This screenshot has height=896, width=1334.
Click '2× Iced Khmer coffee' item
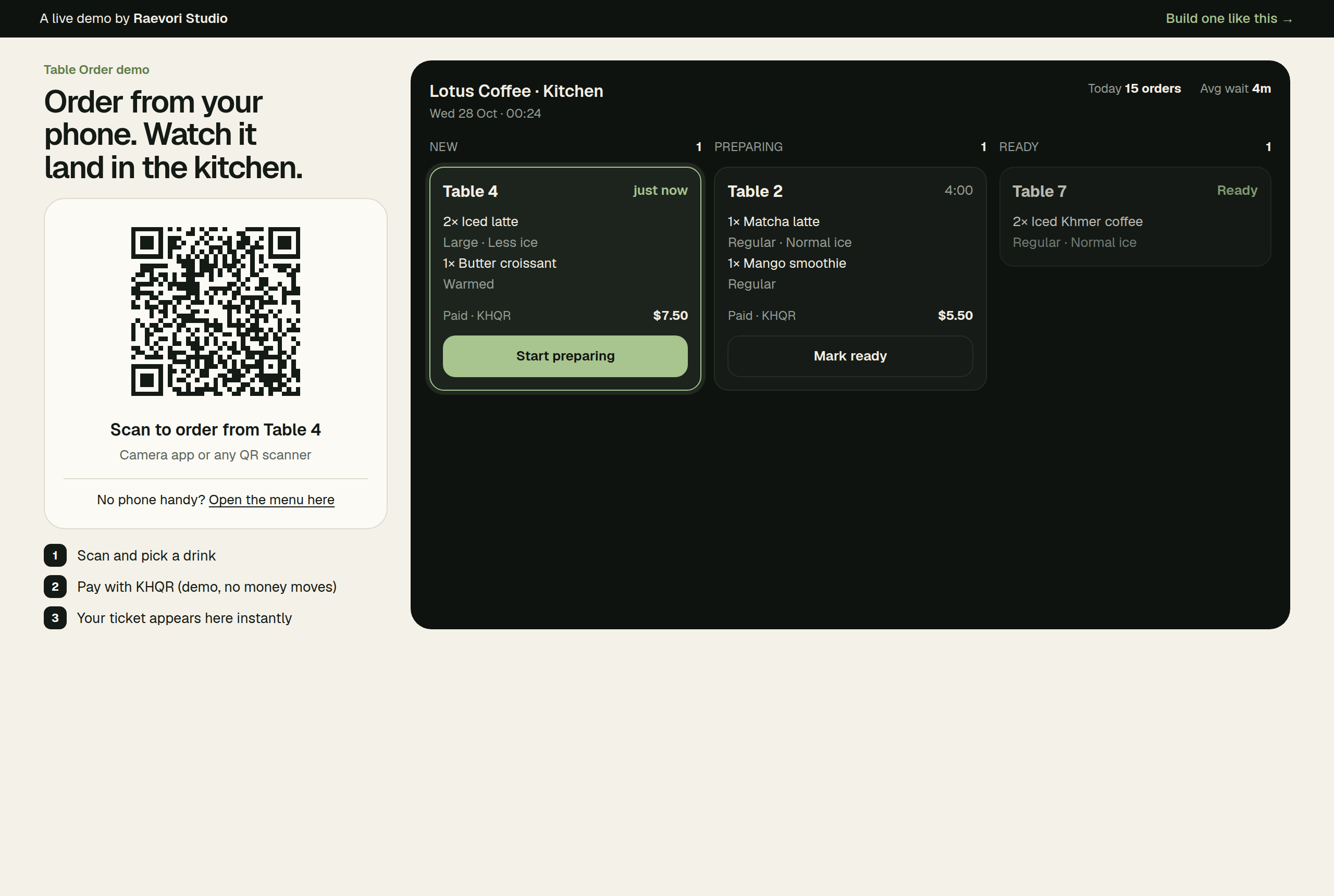pos(1078,222)
